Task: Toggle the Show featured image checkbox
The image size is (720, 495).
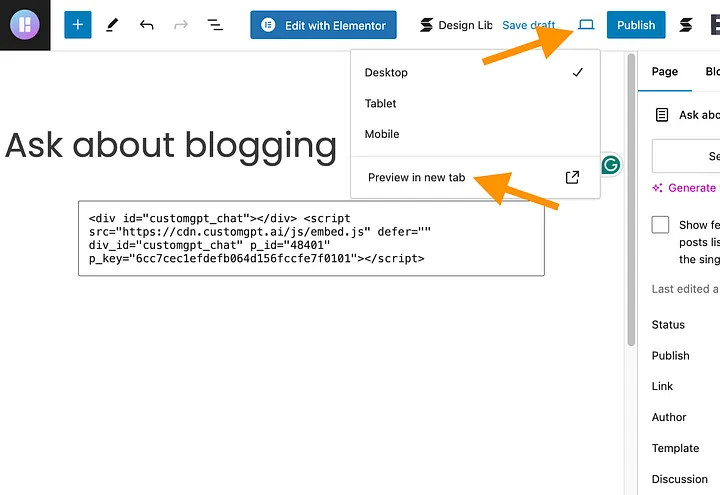Action: 660,225
